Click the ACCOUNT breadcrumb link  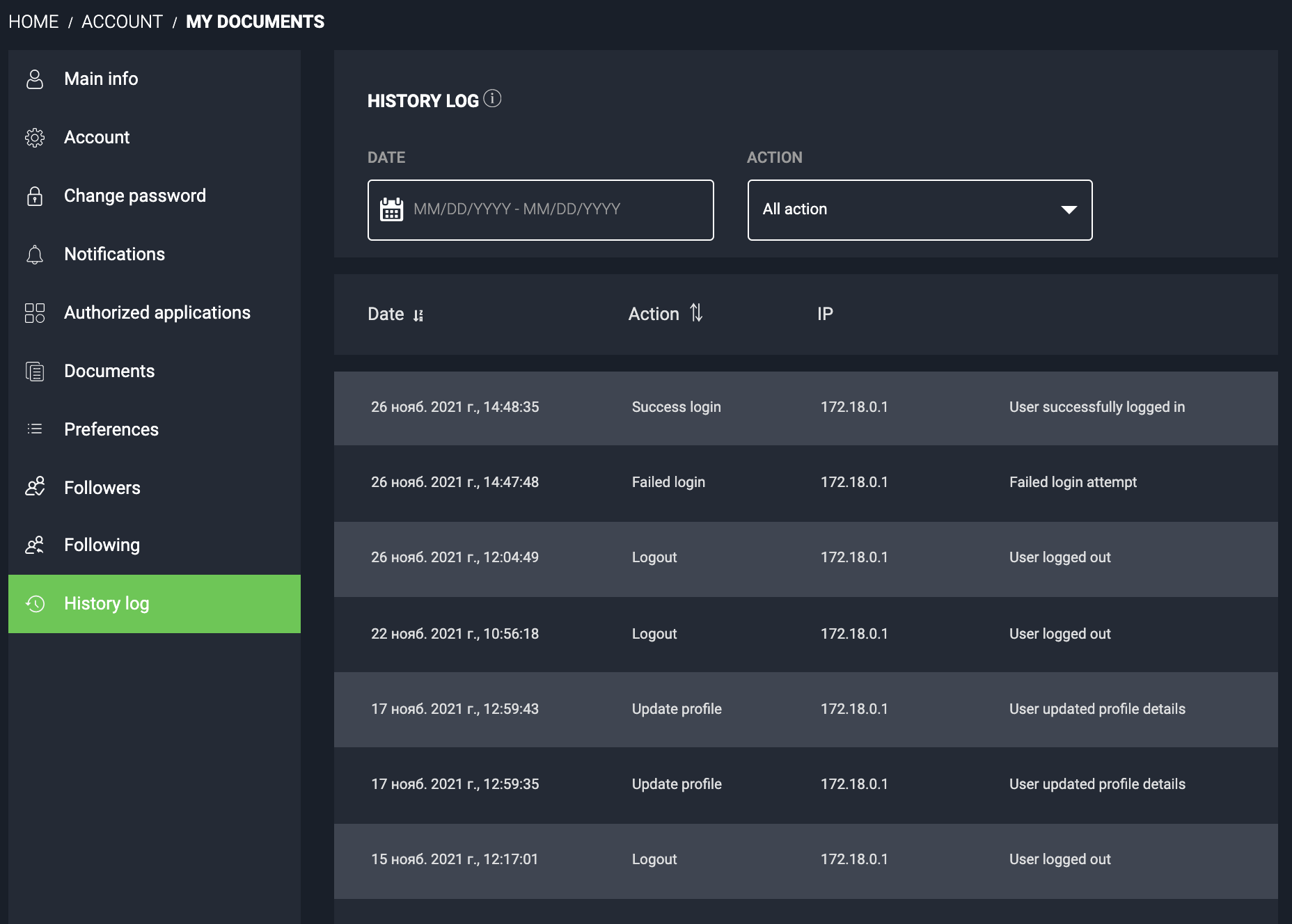[122, 22]
